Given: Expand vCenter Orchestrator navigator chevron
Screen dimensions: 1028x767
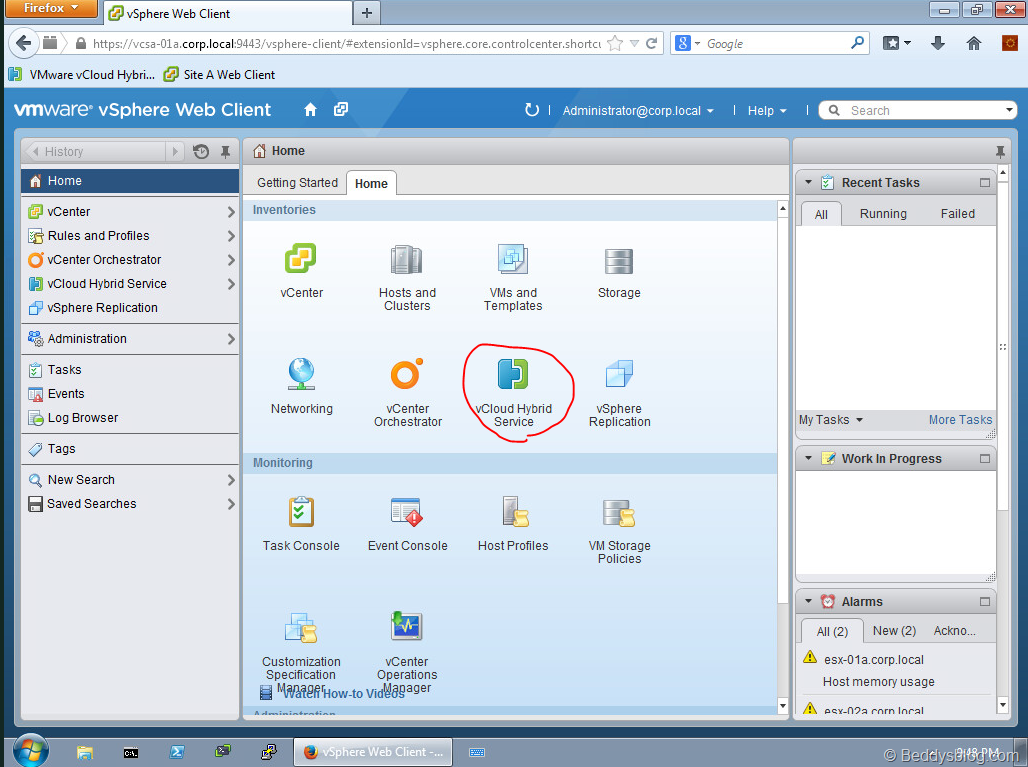Looking at the screenshot, I should (x=231, y=260).
